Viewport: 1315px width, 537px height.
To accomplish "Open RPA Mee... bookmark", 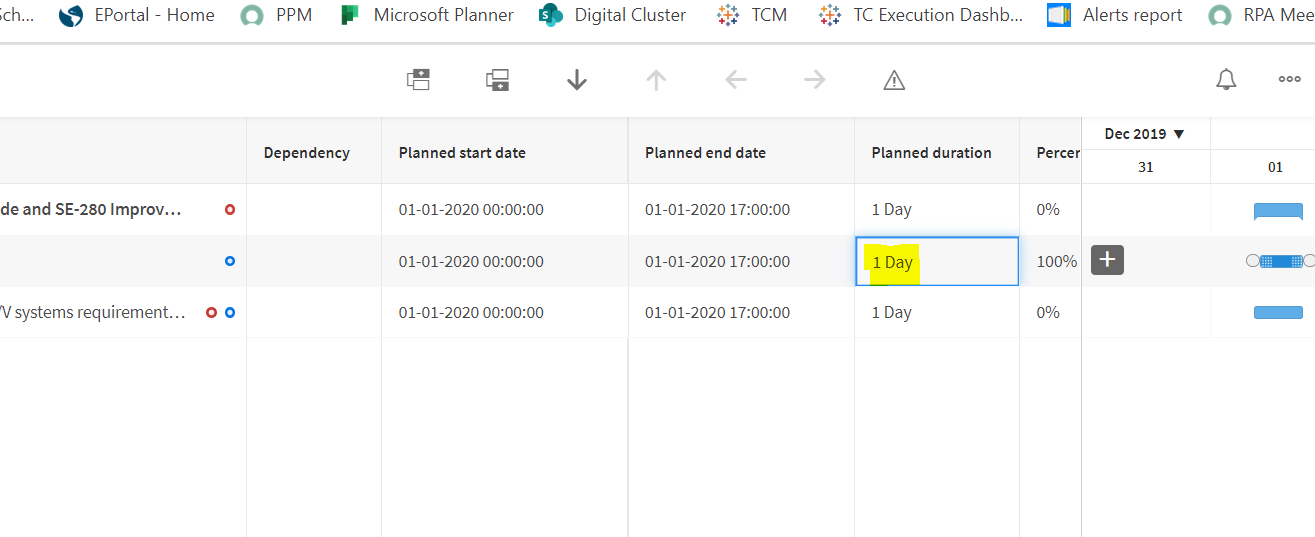I will [x=1261, y=15].
